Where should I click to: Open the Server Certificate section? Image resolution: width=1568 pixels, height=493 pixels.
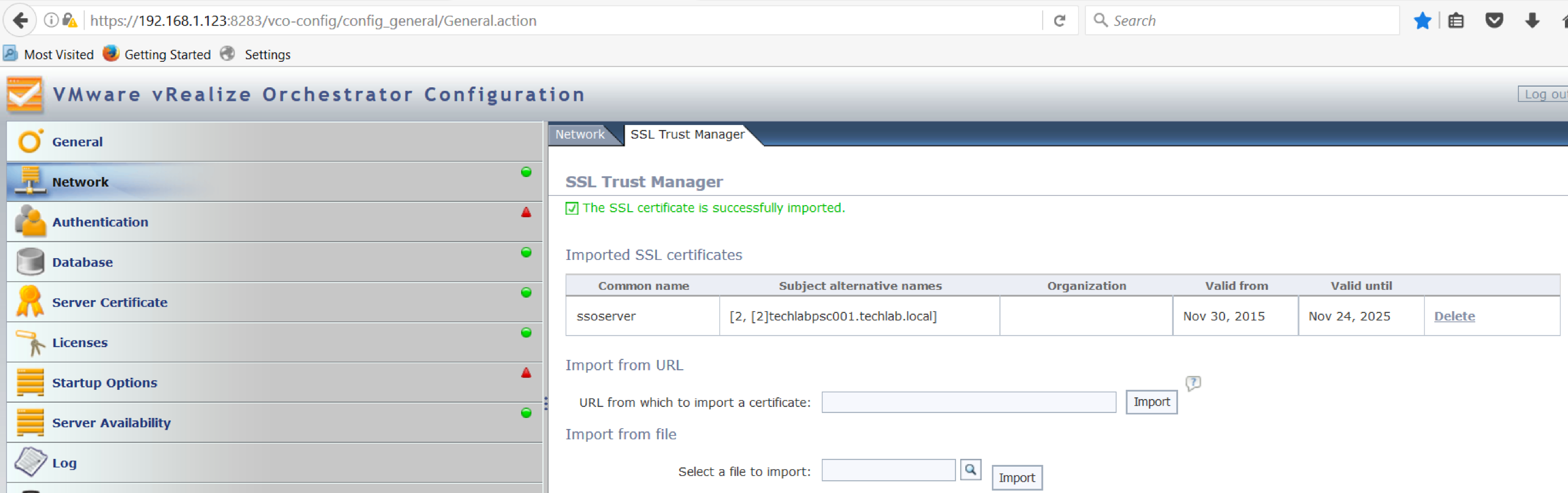point(110,302)
